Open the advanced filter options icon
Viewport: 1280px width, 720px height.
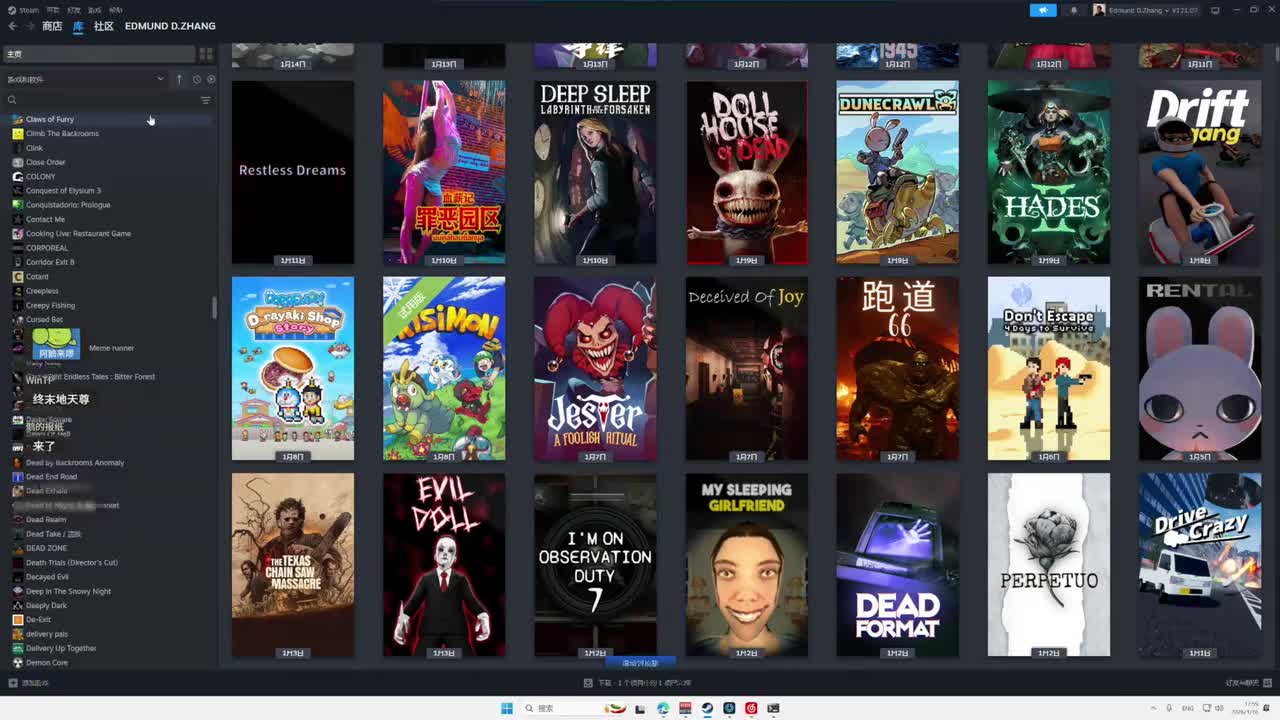[x=206, y=100]
